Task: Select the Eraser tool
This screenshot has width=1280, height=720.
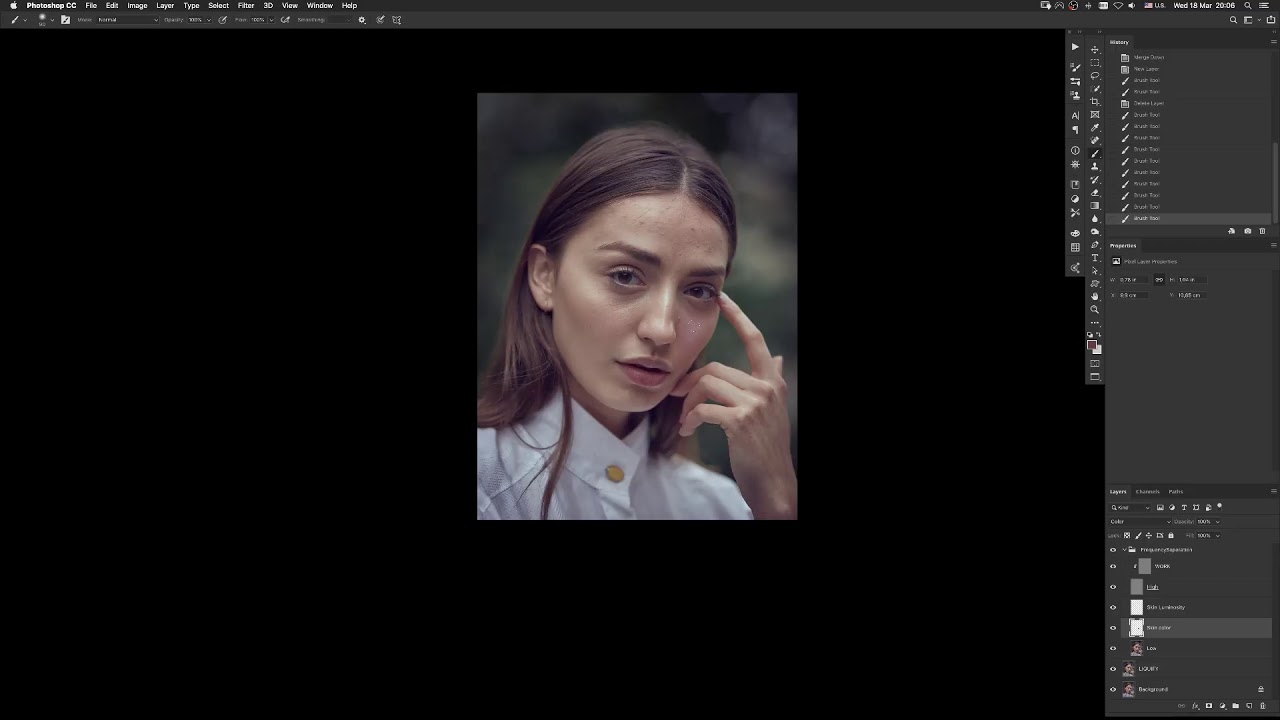Action: [x=1095, y=192]
